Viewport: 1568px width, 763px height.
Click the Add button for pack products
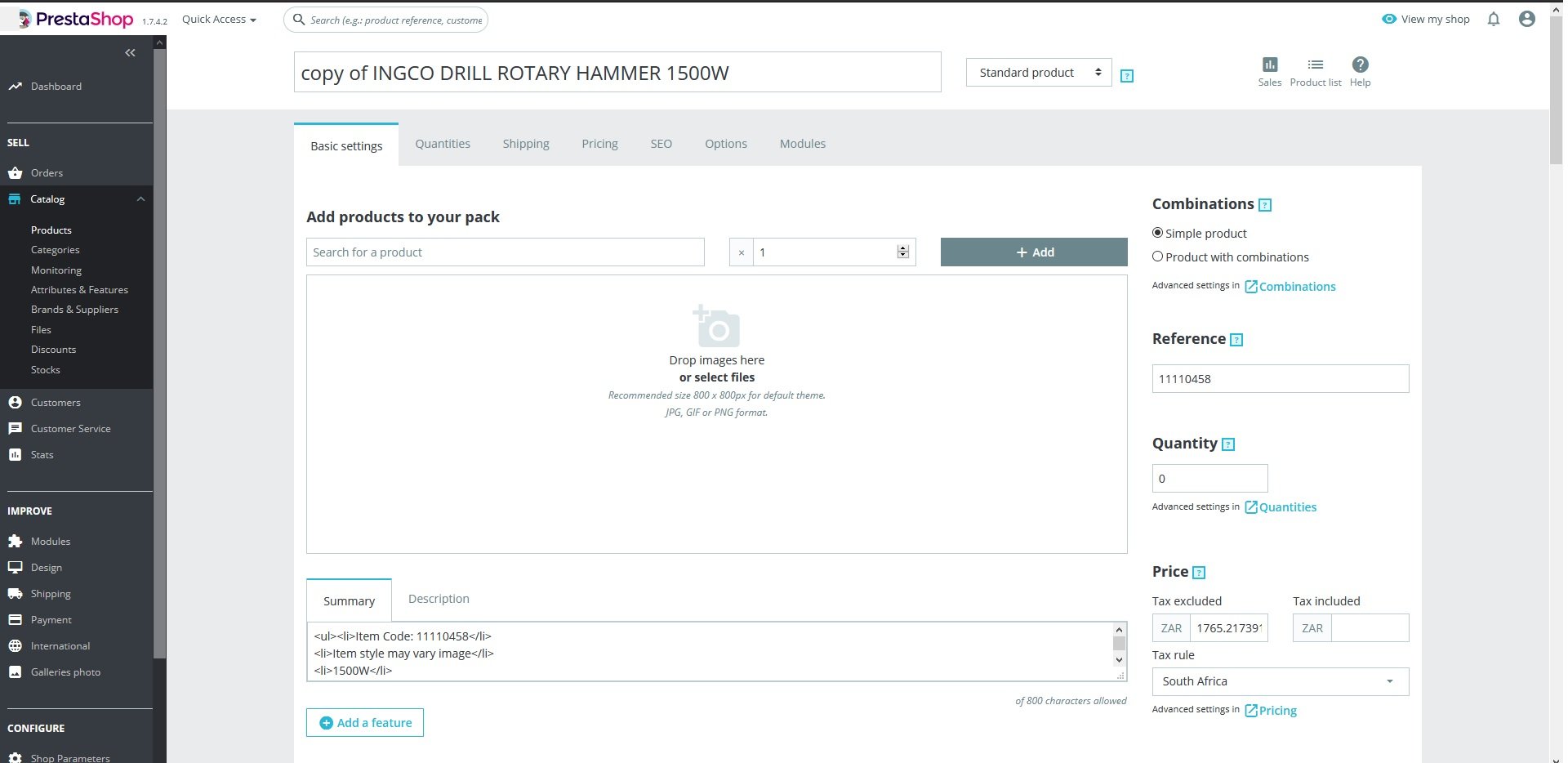[x=1034, y=252]
